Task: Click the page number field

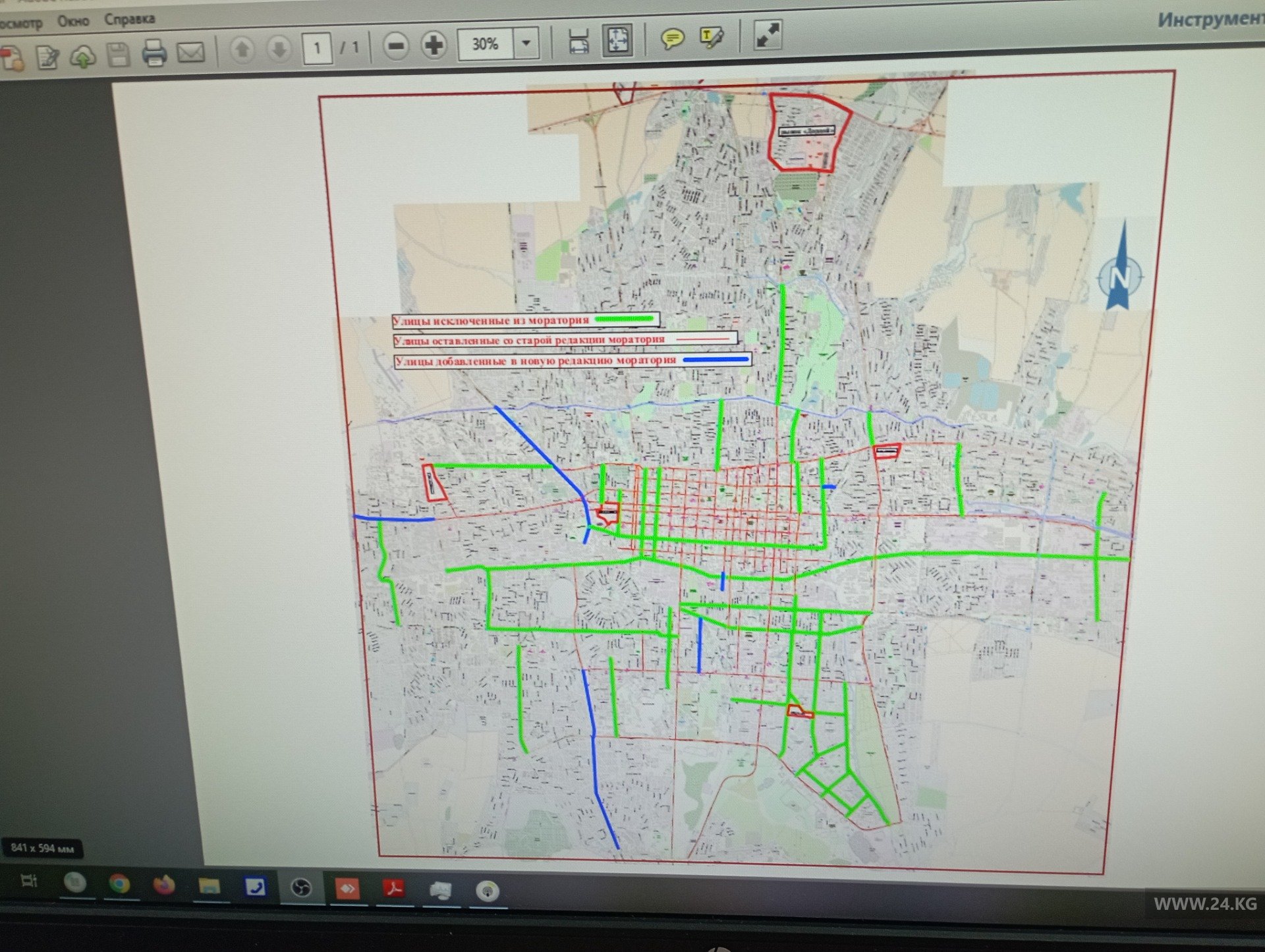Action: click(317, 47)
